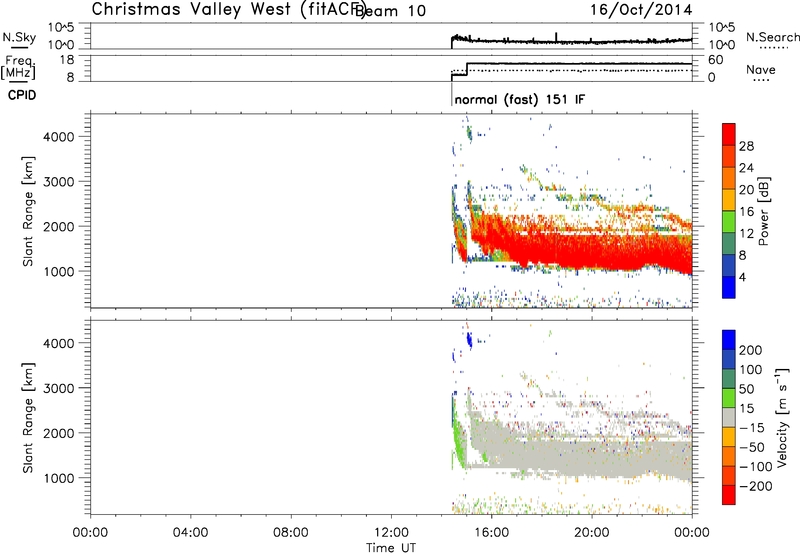This screenshot has width=800, height=554.
Task: Click the noise trace in the N.Sky panel
Action: click(571, 41)
